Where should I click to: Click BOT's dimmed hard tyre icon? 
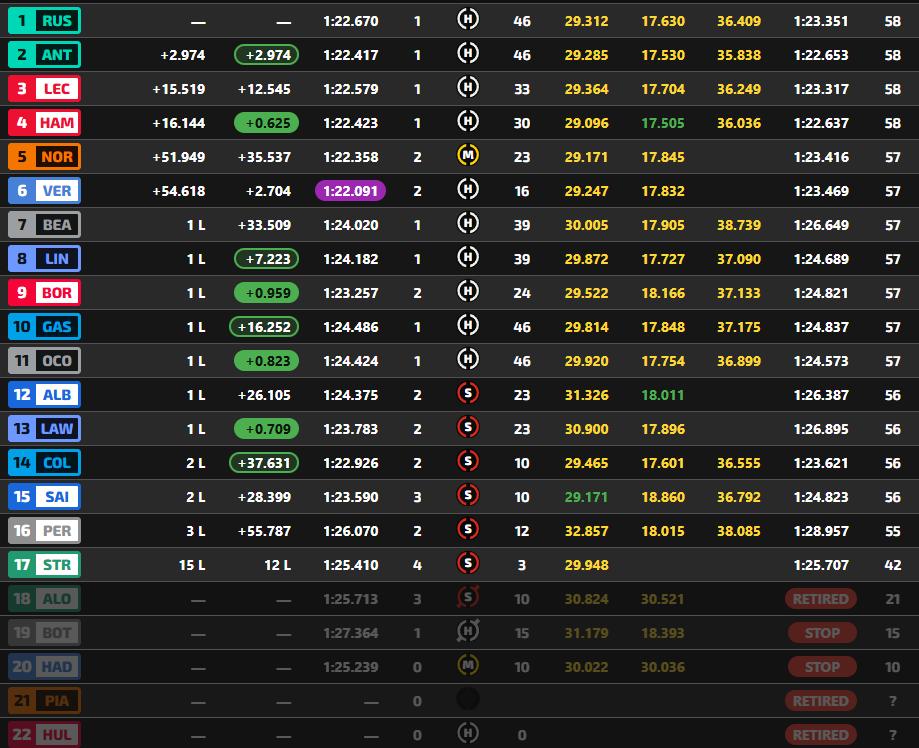[x=468, y=631]
